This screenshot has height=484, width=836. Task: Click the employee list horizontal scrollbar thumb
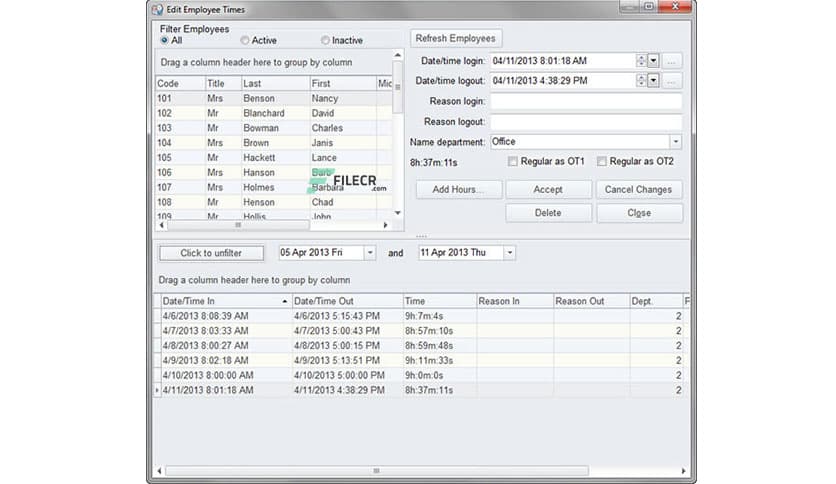point(238,225)
